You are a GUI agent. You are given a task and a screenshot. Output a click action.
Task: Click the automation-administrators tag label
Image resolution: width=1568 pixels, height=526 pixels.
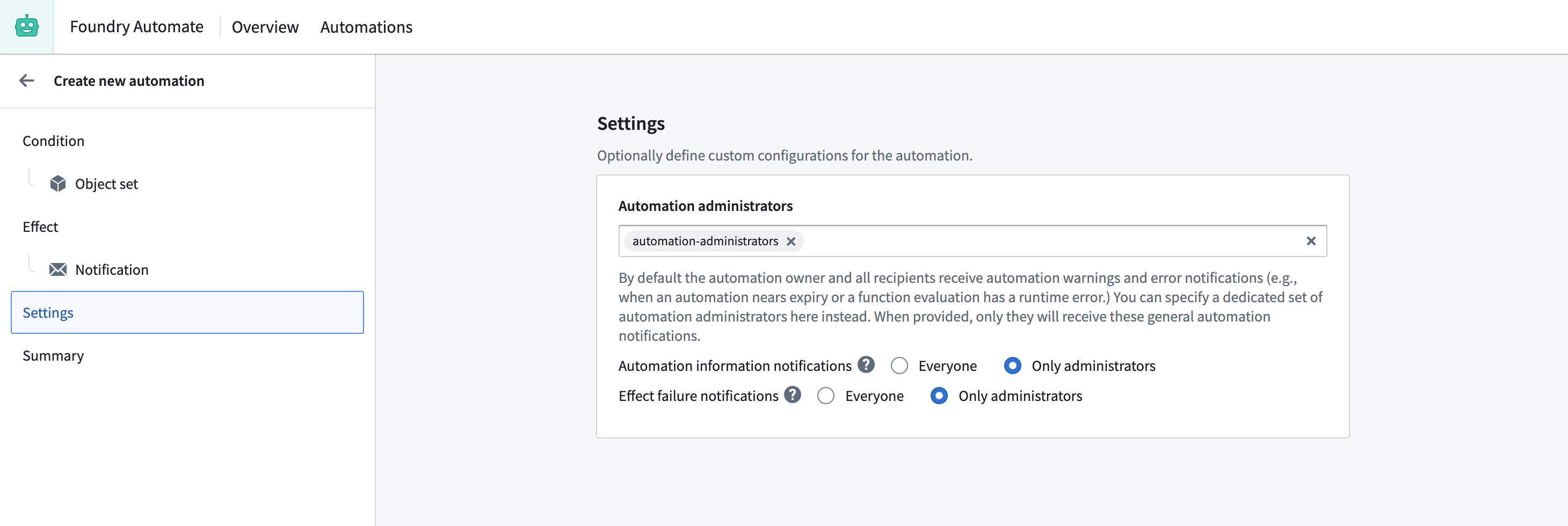click(x=705, y=242)
